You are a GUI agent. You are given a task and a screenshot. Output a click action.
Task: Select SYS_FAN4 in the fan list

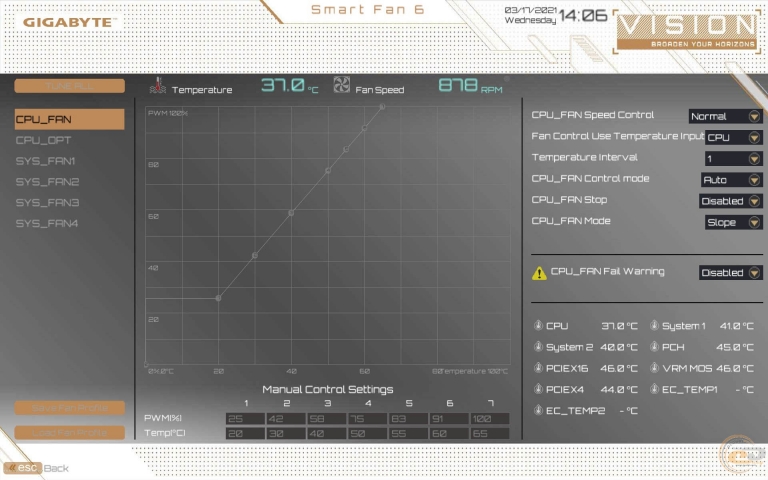pyautogui.click(x=47, y=223)
